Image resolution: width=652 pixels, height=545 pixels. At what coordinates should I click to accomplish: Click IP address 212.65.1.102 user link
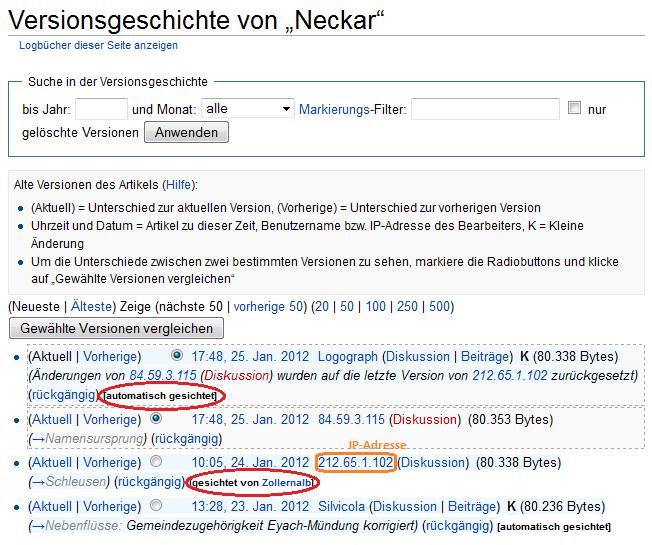click(355, 462)
